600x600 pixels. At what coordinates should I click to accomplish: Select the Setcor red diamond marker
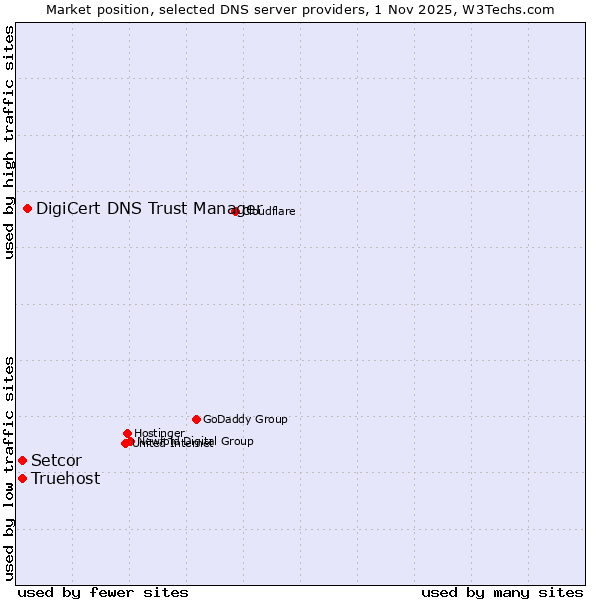(22, 460)
